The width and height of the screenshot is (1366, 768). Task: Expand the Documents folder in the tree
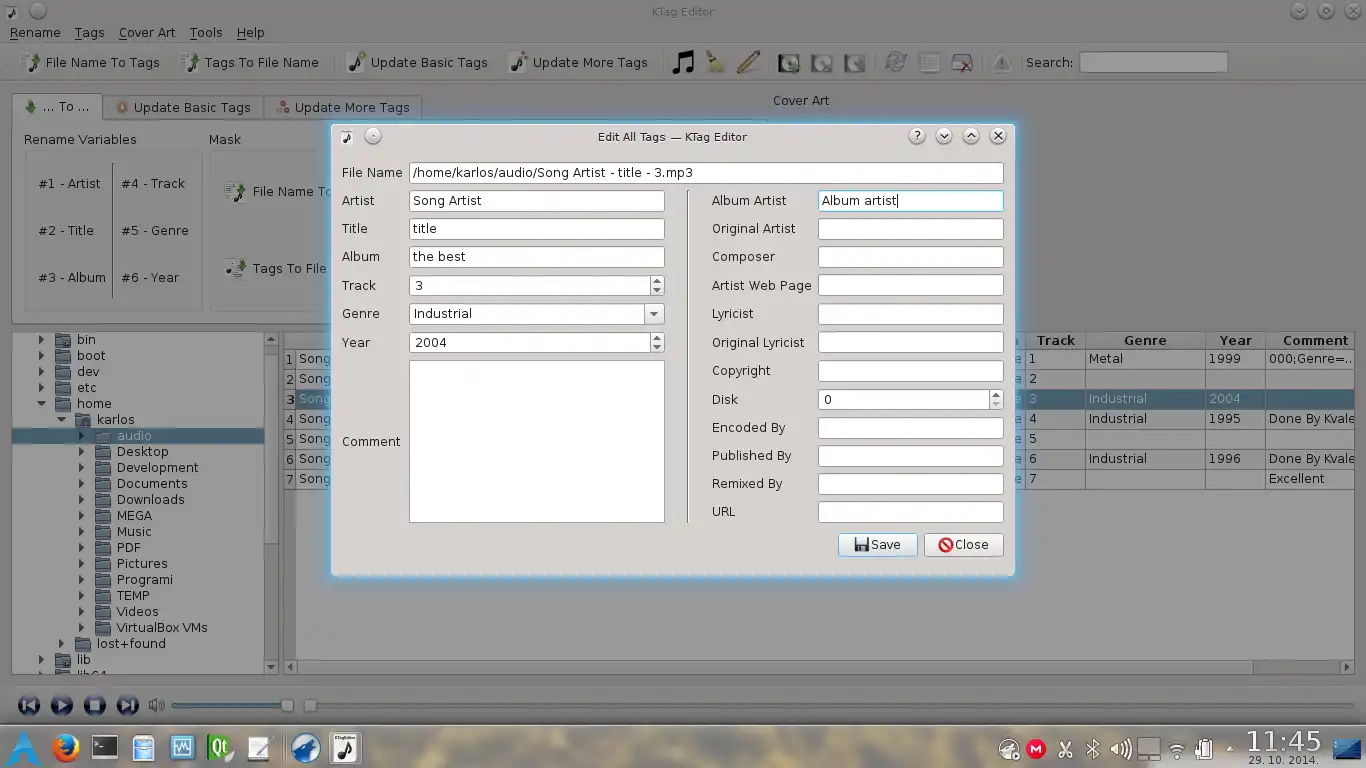pyautogui.click(x=81, y=484)
